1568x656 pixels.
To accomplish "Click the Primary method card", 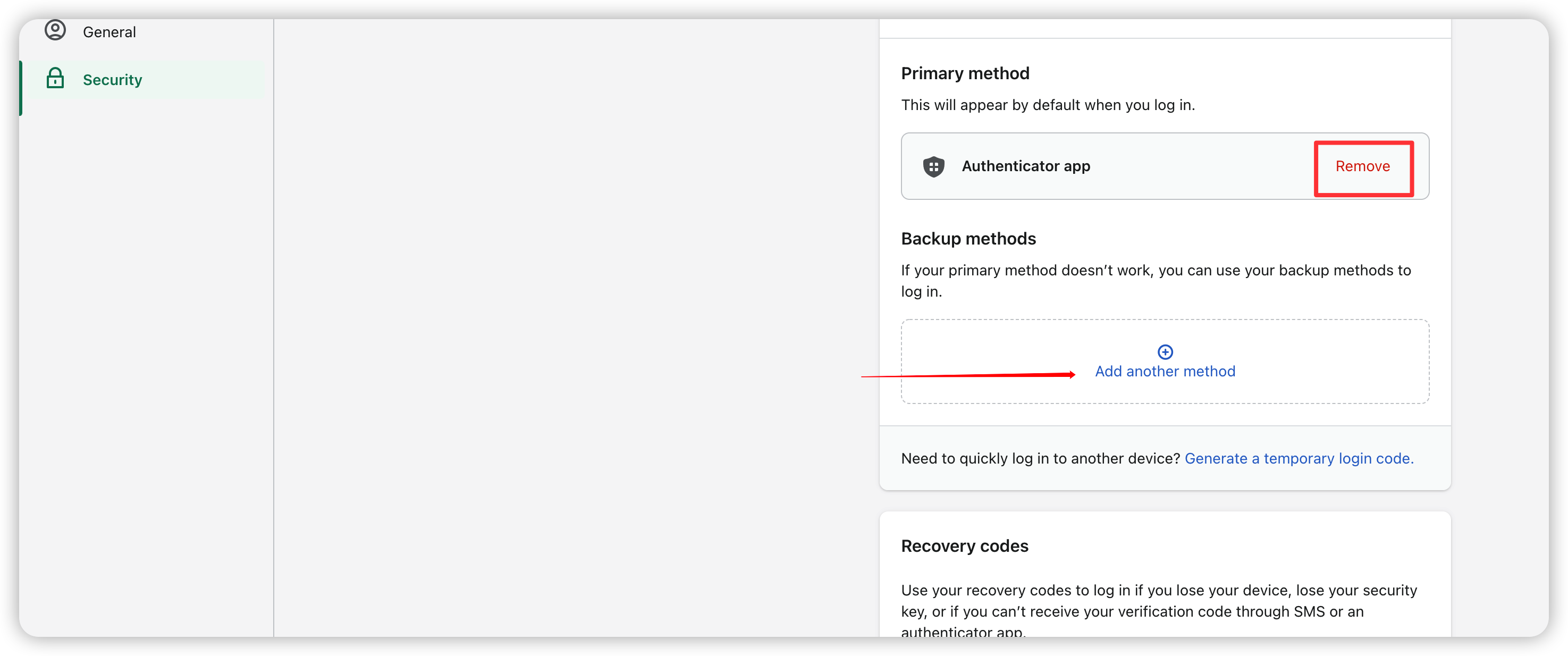I will click(x=1165, y=165).
